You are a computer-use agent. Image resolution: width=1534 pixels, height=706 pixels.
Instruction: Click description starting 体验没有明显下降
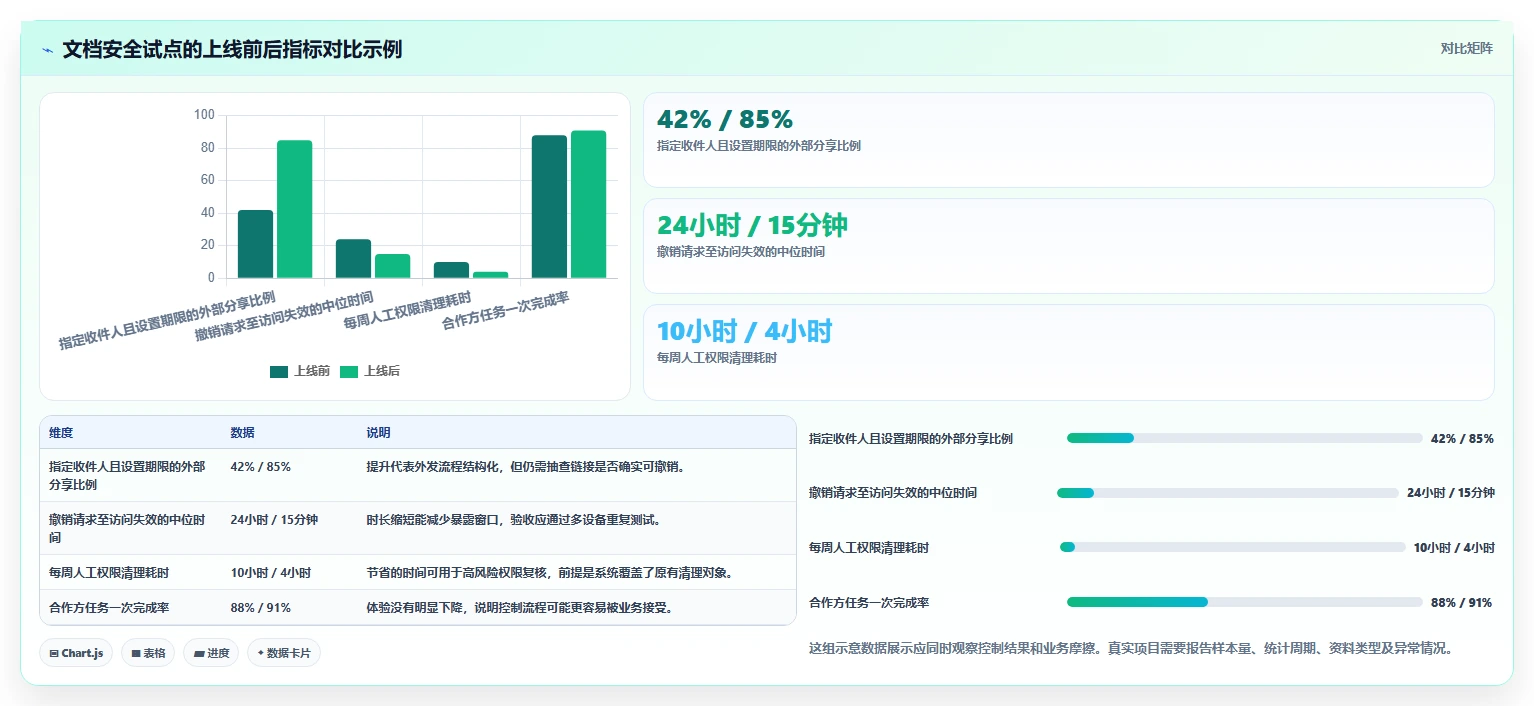click(x=519, y=607)
